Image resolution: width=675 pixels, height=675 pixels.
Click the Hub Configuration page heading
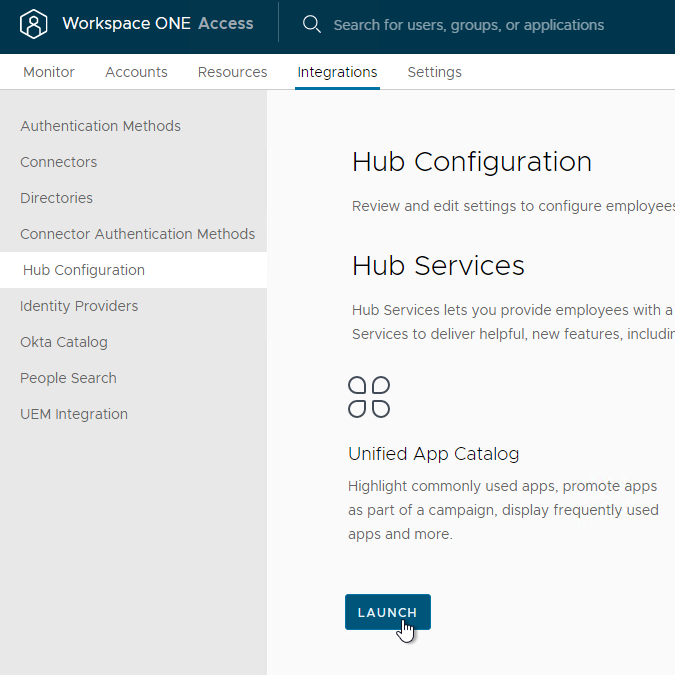coord(472,163)
